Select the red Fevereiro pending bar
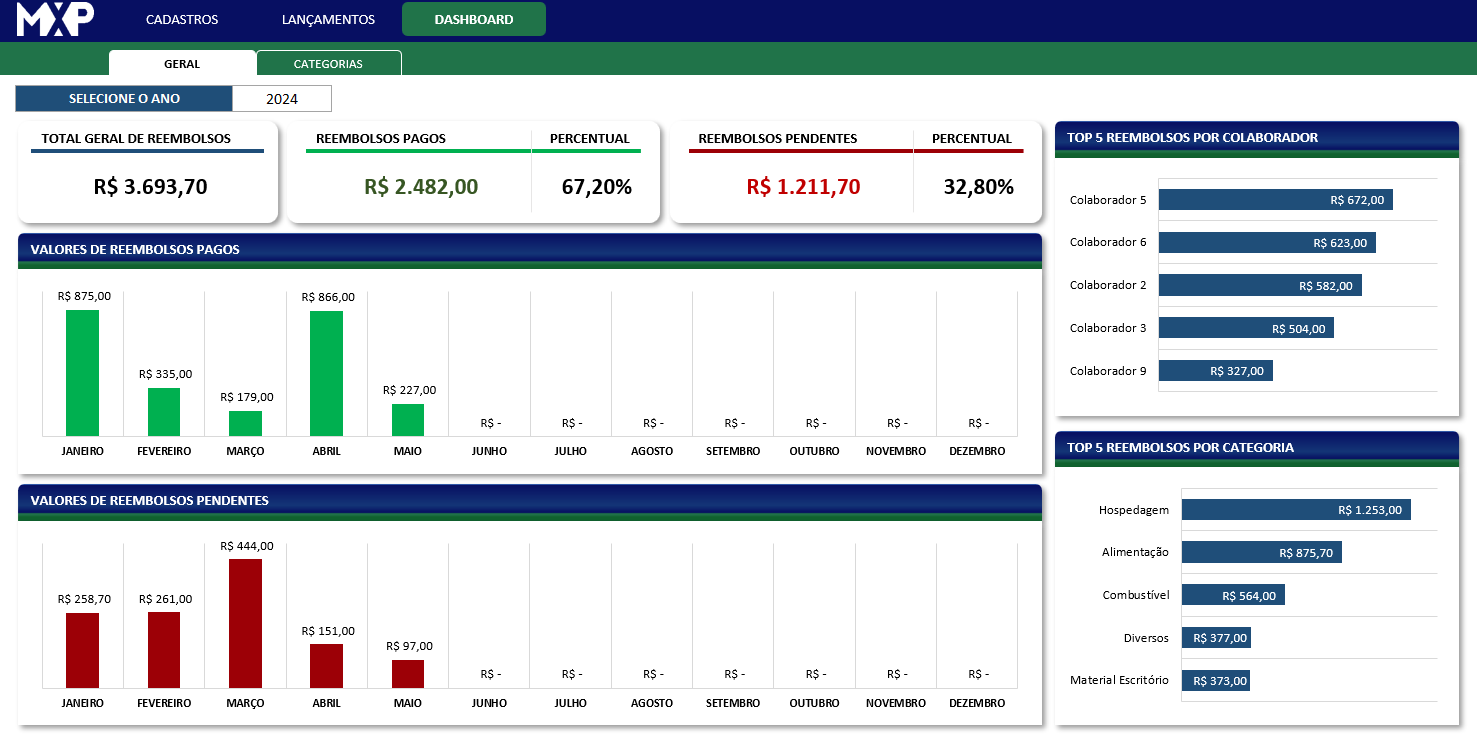The image size is (1477, 737). coord(164,649)
